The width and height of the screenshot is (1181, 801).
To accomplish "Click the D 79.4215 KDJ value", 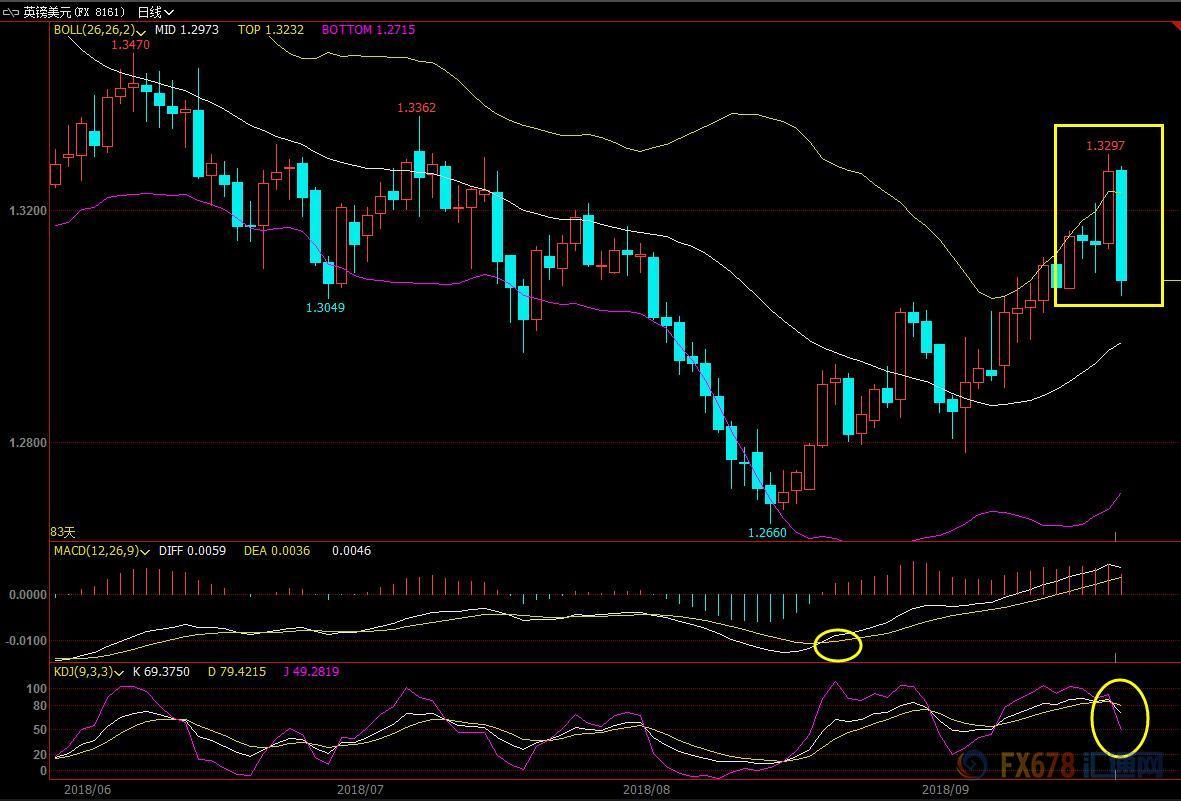I will pos(237,671).
